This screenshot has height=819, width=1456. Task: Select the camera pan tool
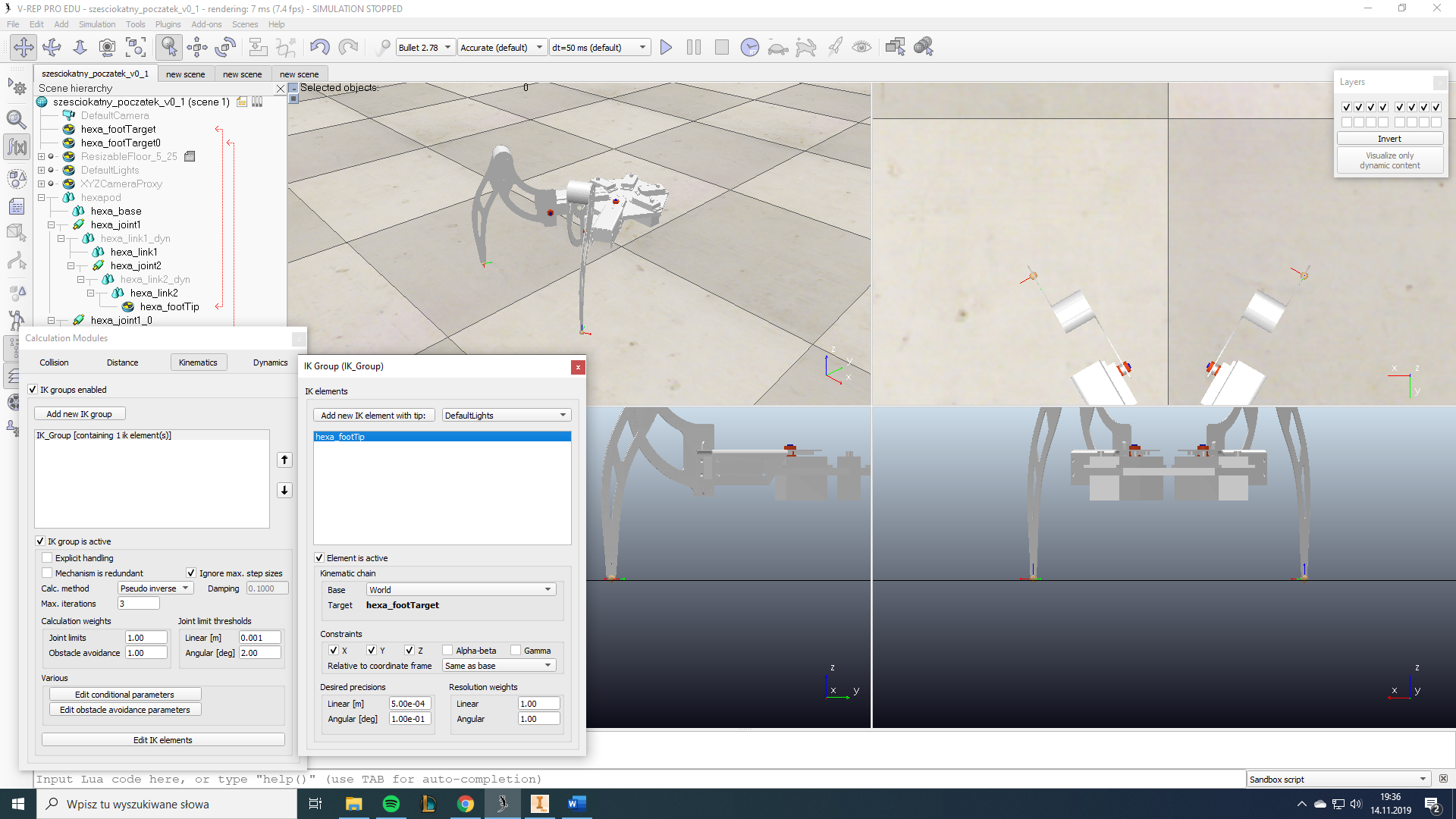point(24,47)
